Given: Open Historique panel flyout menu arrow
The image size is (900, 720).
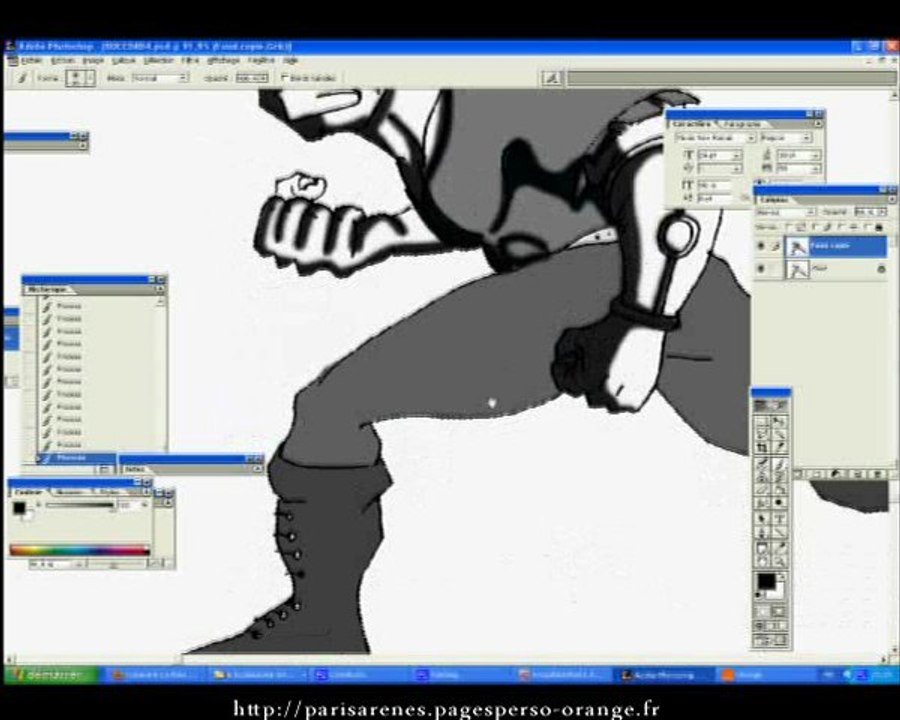Looking at the screenshot, I should (160, 289).
